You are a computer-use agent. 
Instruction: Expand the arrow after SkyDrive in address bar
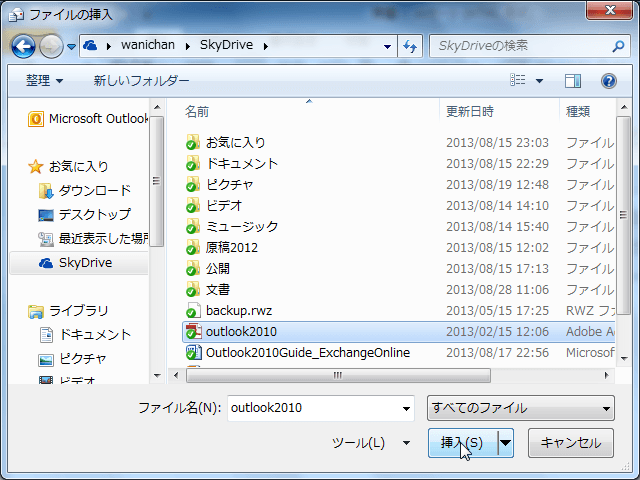point(266,46)
